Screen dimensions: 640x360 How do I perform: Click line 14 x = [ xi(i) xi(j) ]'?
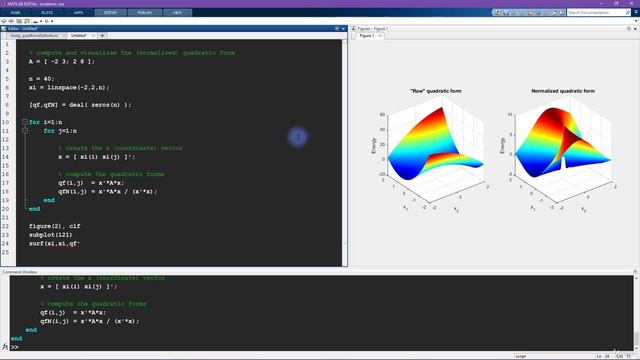coord(97,157)
